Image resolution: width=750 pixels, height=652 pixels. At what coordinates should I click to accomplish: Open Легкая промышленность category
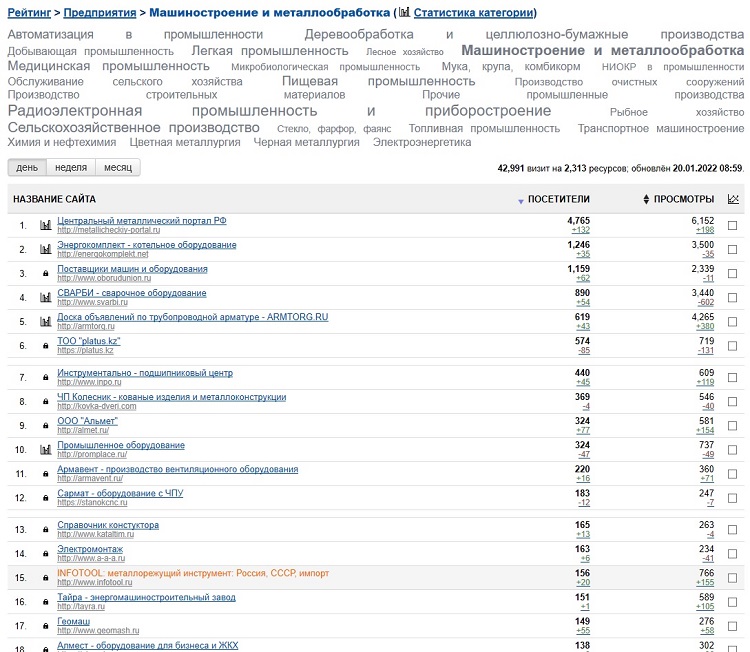pyautogui.click(x=270, y=51)
